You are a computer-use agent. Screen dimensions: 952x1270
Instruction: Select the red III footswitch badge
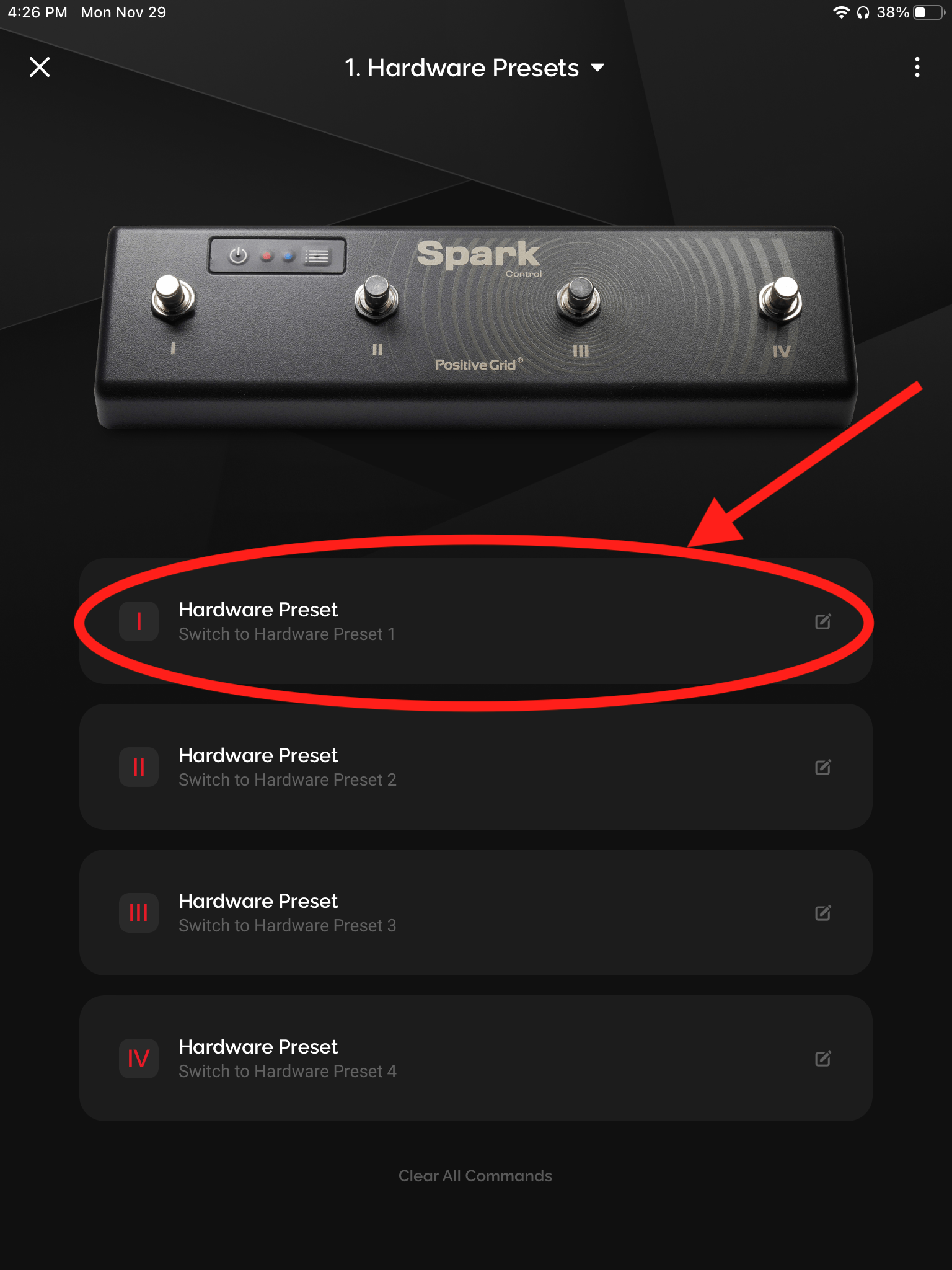(139, 913)
